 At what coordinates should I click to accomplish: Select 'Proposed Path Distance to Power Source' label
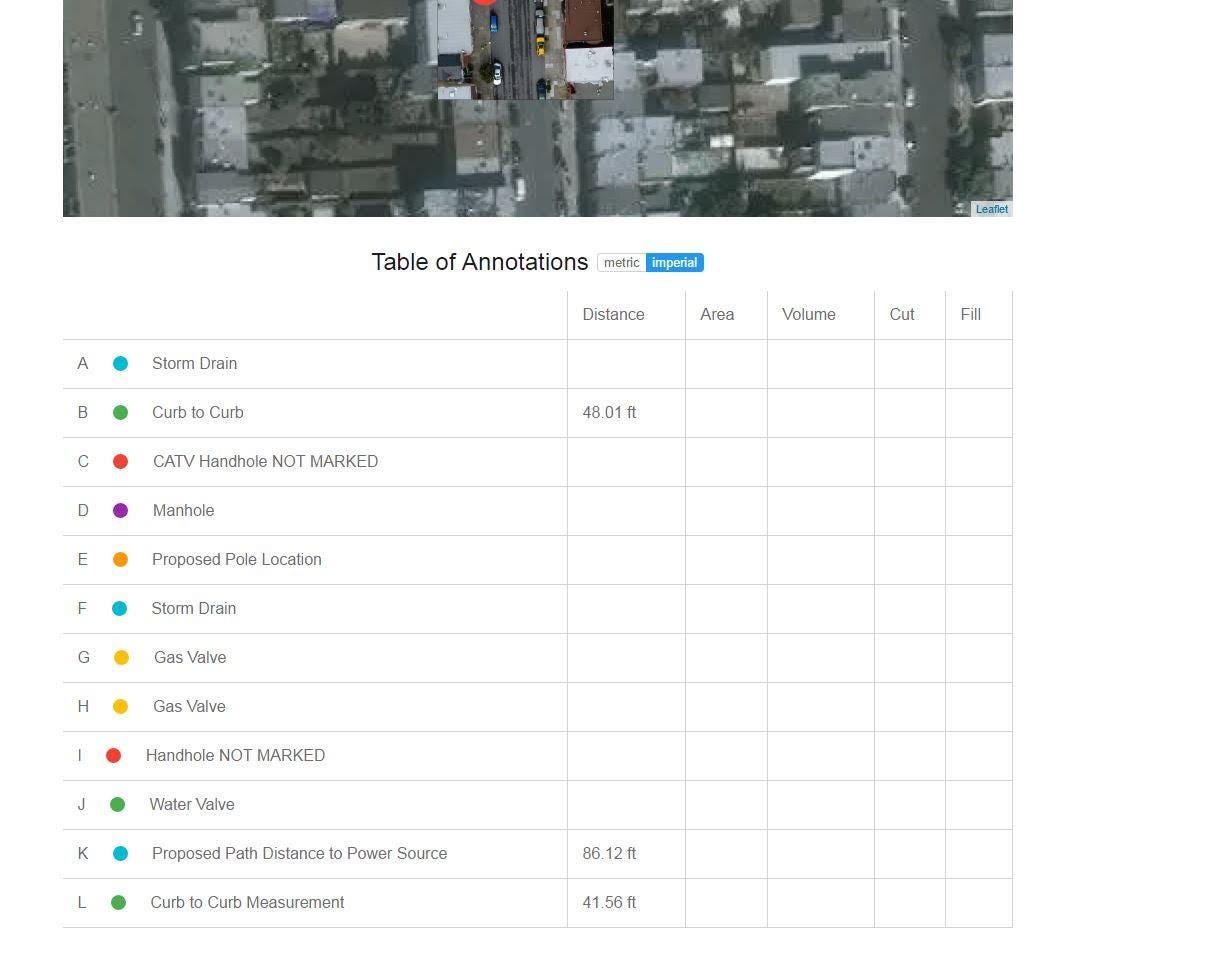[299, 854]
